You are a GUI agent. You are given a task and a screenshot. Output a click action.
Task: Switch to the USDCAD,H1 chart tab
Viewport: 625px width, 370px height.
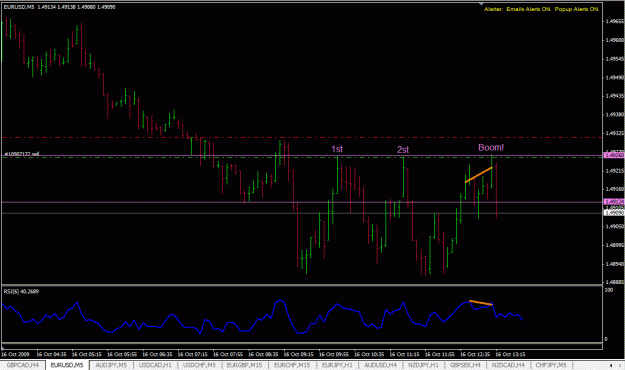coord(155,365)
